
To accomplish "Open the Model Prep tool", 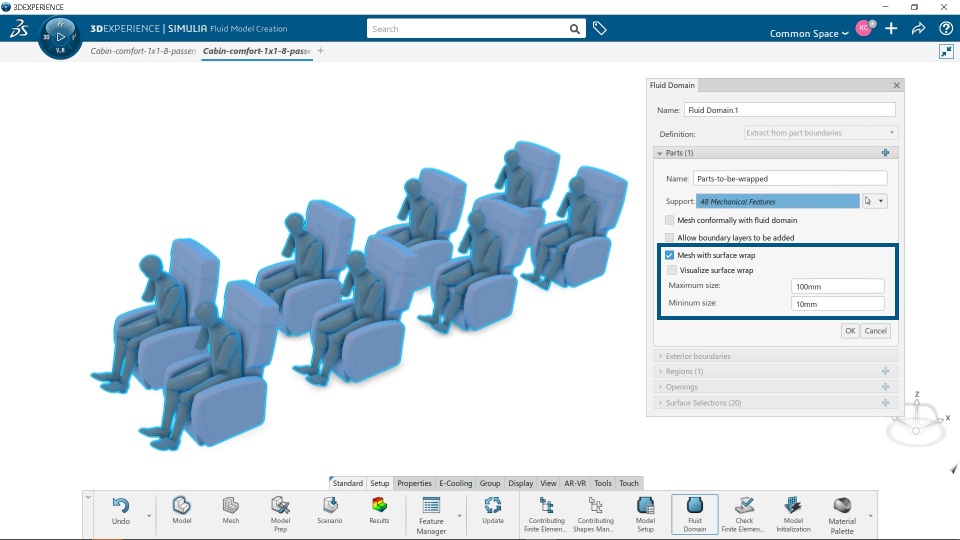I will click(x=280, y=514).
